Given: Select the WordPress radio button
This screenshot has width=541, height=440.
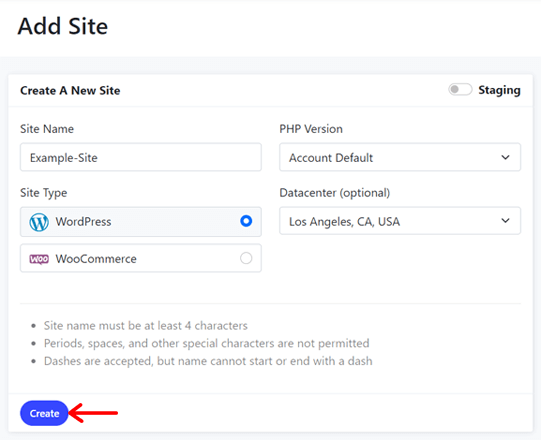Looking at the screenshot, I should 246,221.
